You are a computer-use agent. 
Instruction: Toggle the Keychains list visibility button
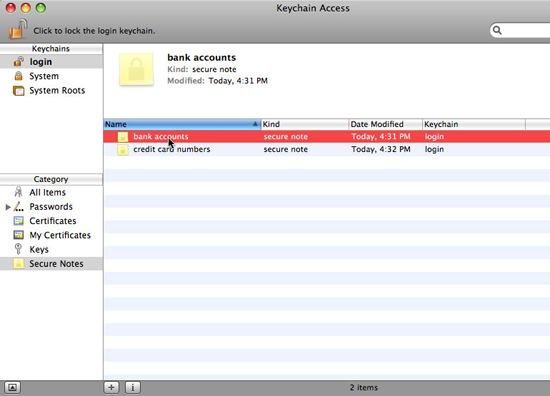click(12, 388)
